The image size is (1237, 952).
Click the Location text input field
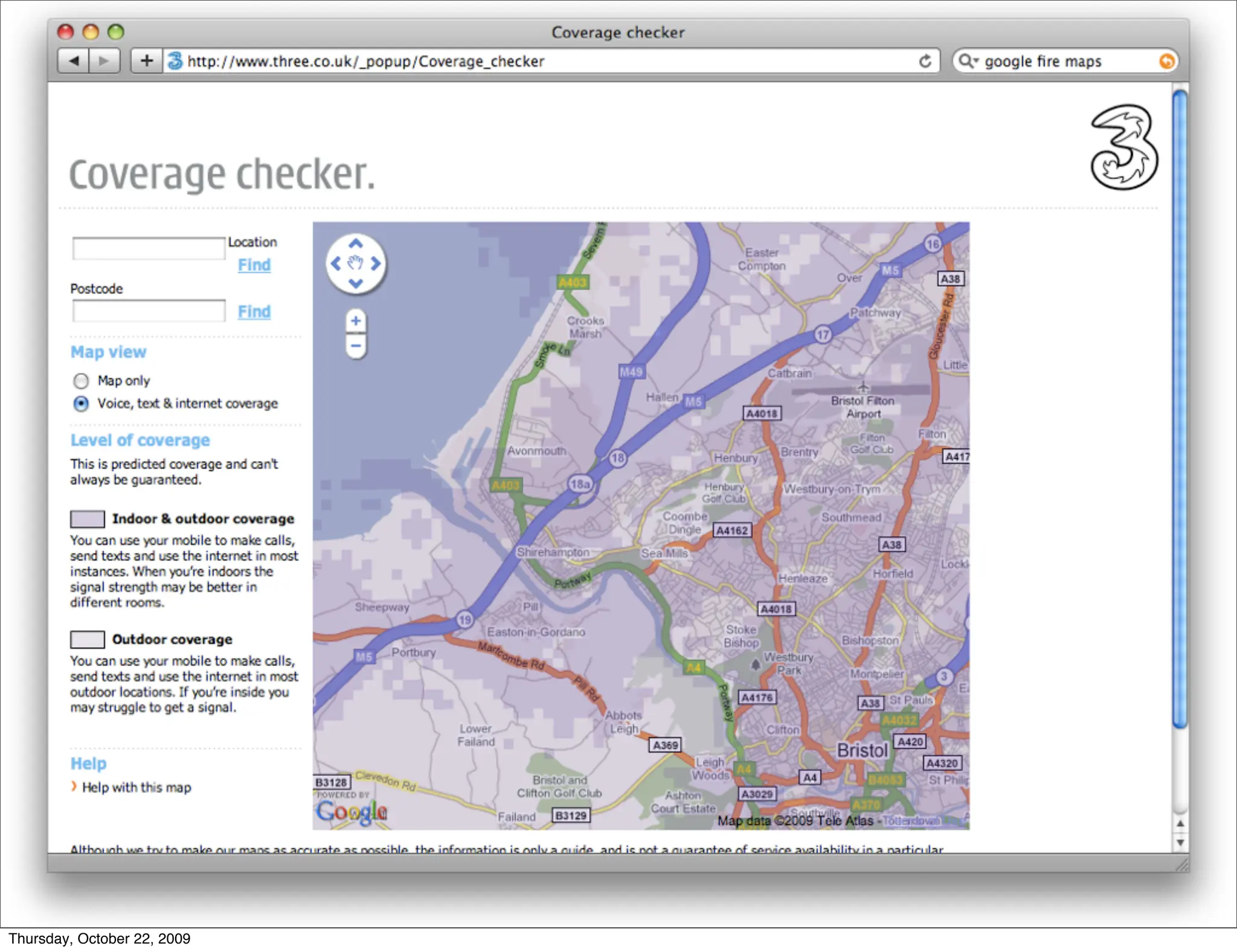(x=149, y=248)
